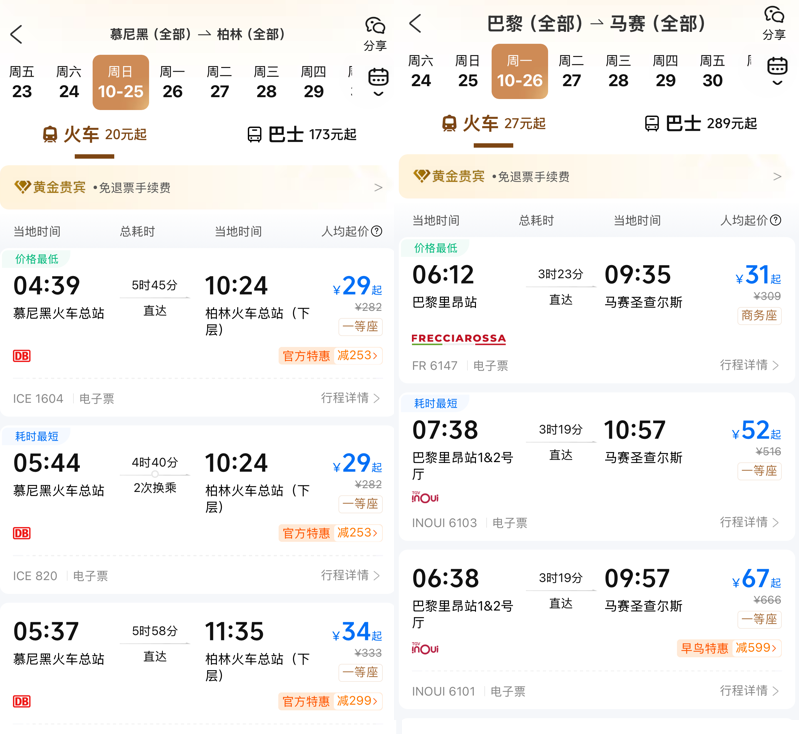799x734 pixels.
Task: Select the 05:44 departure with 2次换乘
Action: click(47, 463)
